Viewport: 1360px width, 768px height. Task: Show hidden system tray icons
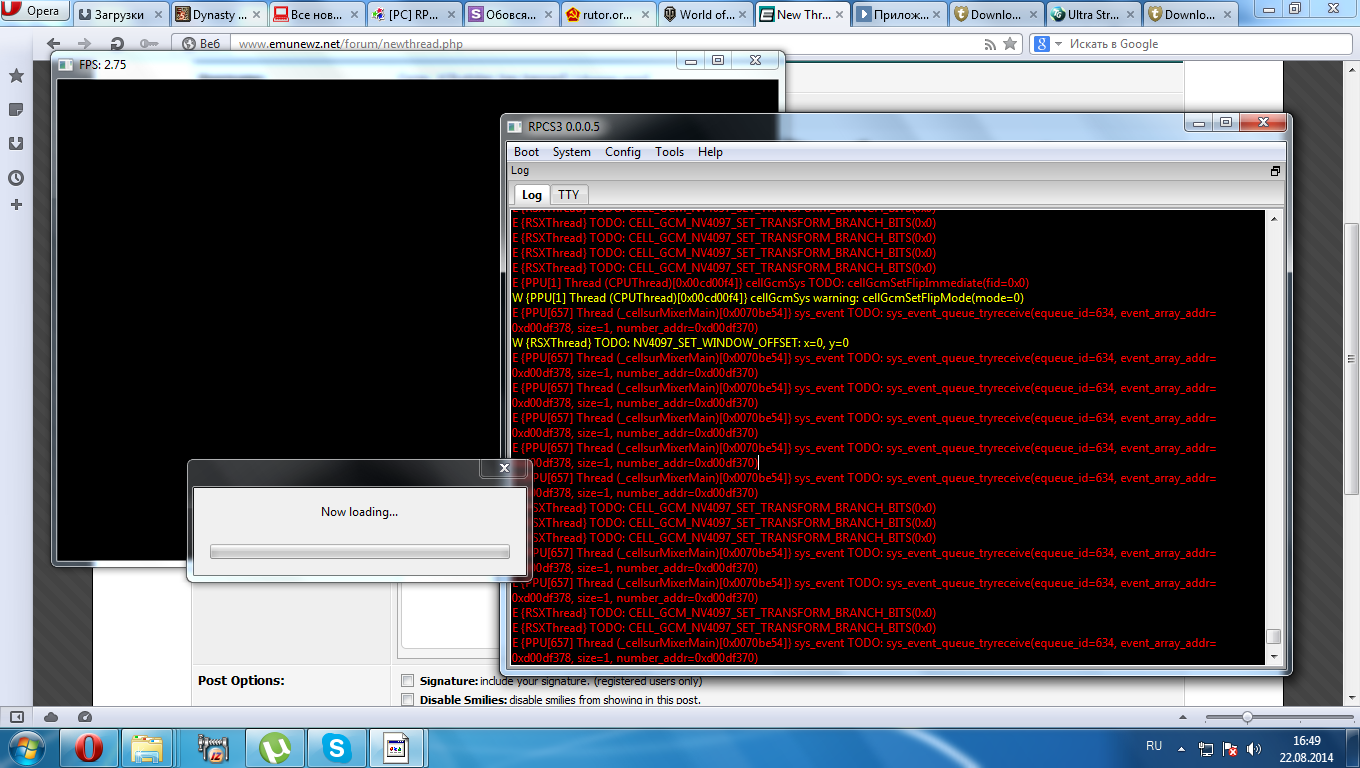pyautogui.click(x=1180, y=748)
